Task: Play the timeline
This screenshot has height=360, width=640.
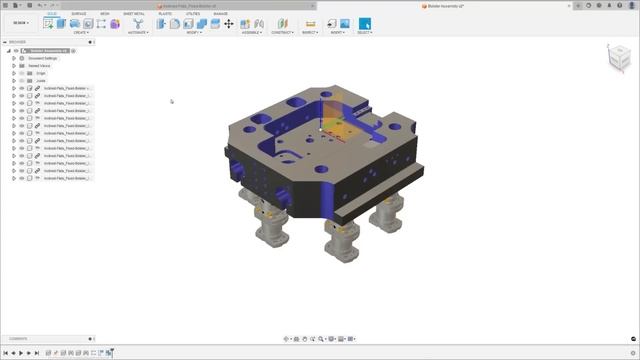Action: pyautogui.click(x=21, y=353)
